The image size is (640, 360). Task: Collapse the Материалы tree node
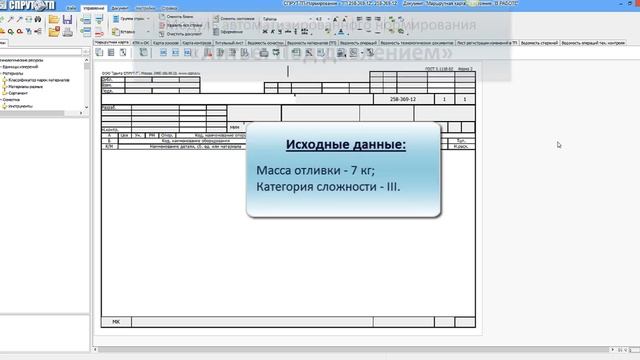(1, 73)
